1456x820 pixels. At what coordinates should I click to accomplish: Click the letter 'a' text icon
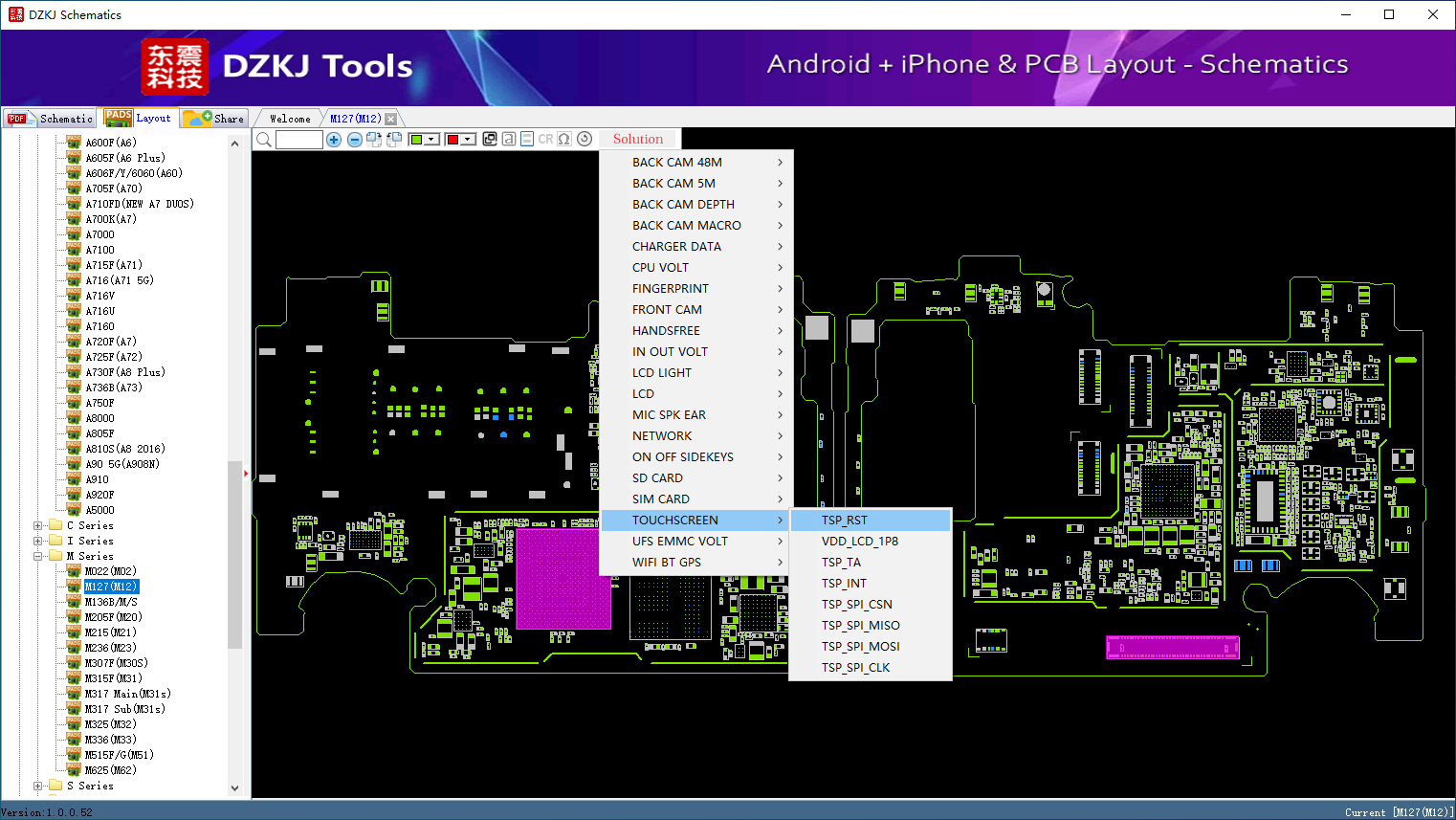tap(509, 139)
